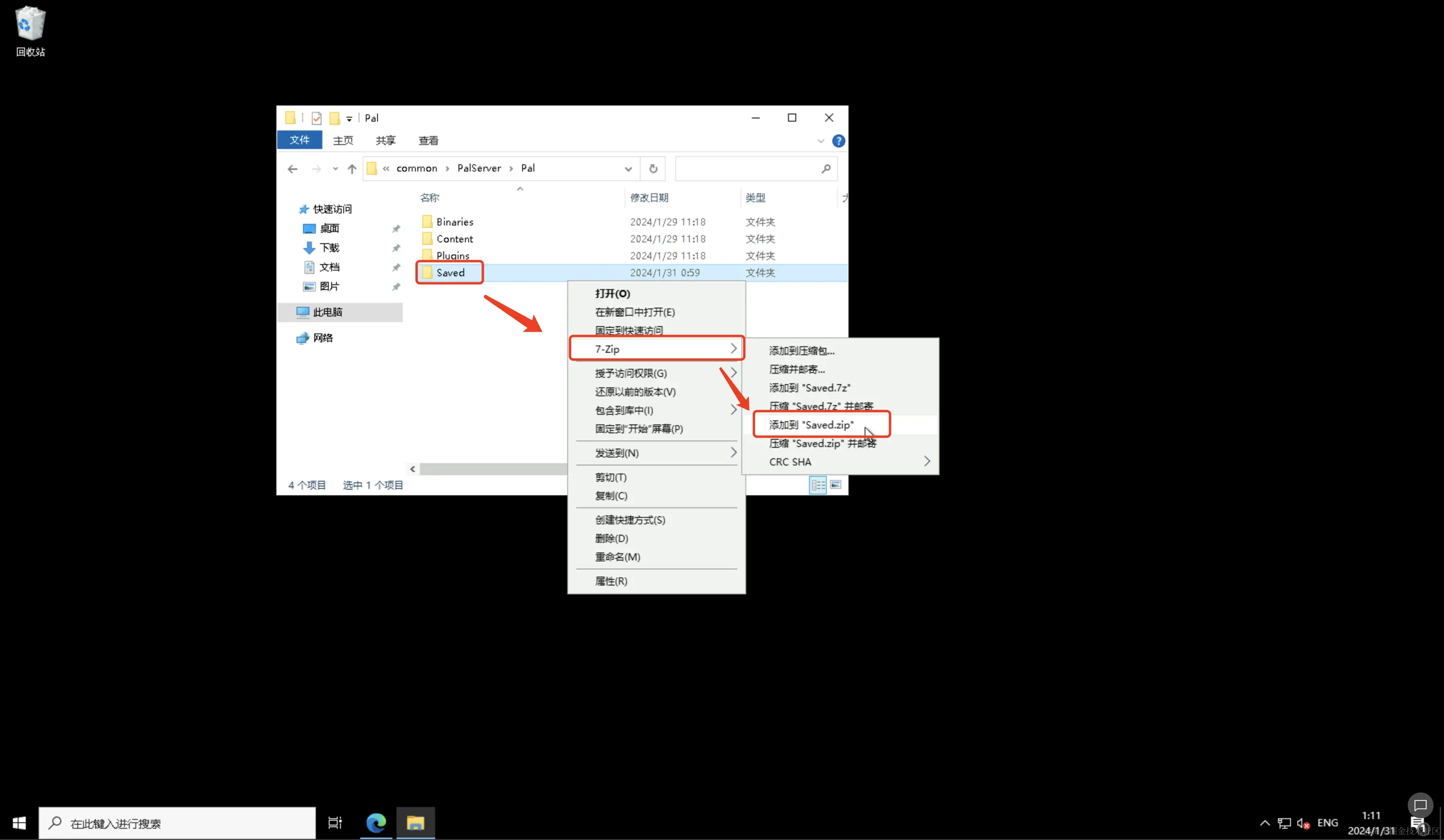Click the back navigation arrow
The image size is (1444, 840).
point(293,168)
